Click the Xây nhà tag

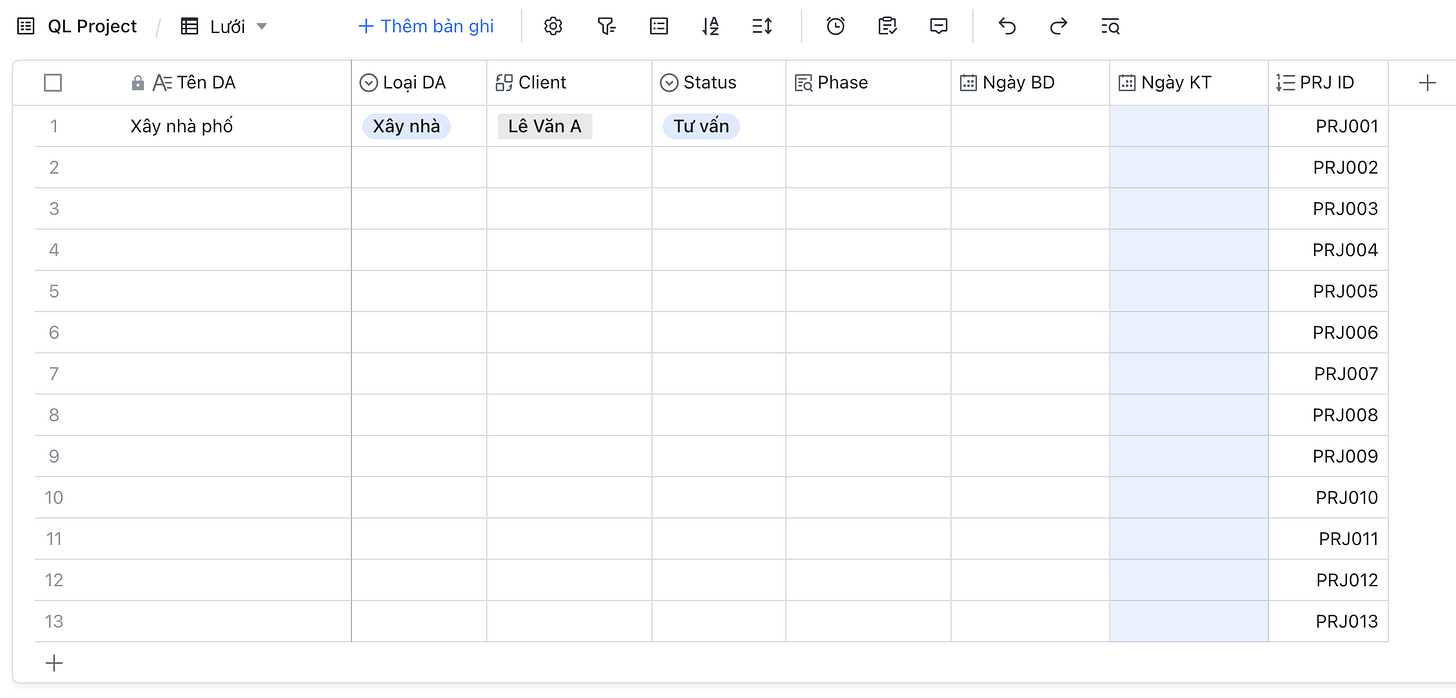(406, 126)
